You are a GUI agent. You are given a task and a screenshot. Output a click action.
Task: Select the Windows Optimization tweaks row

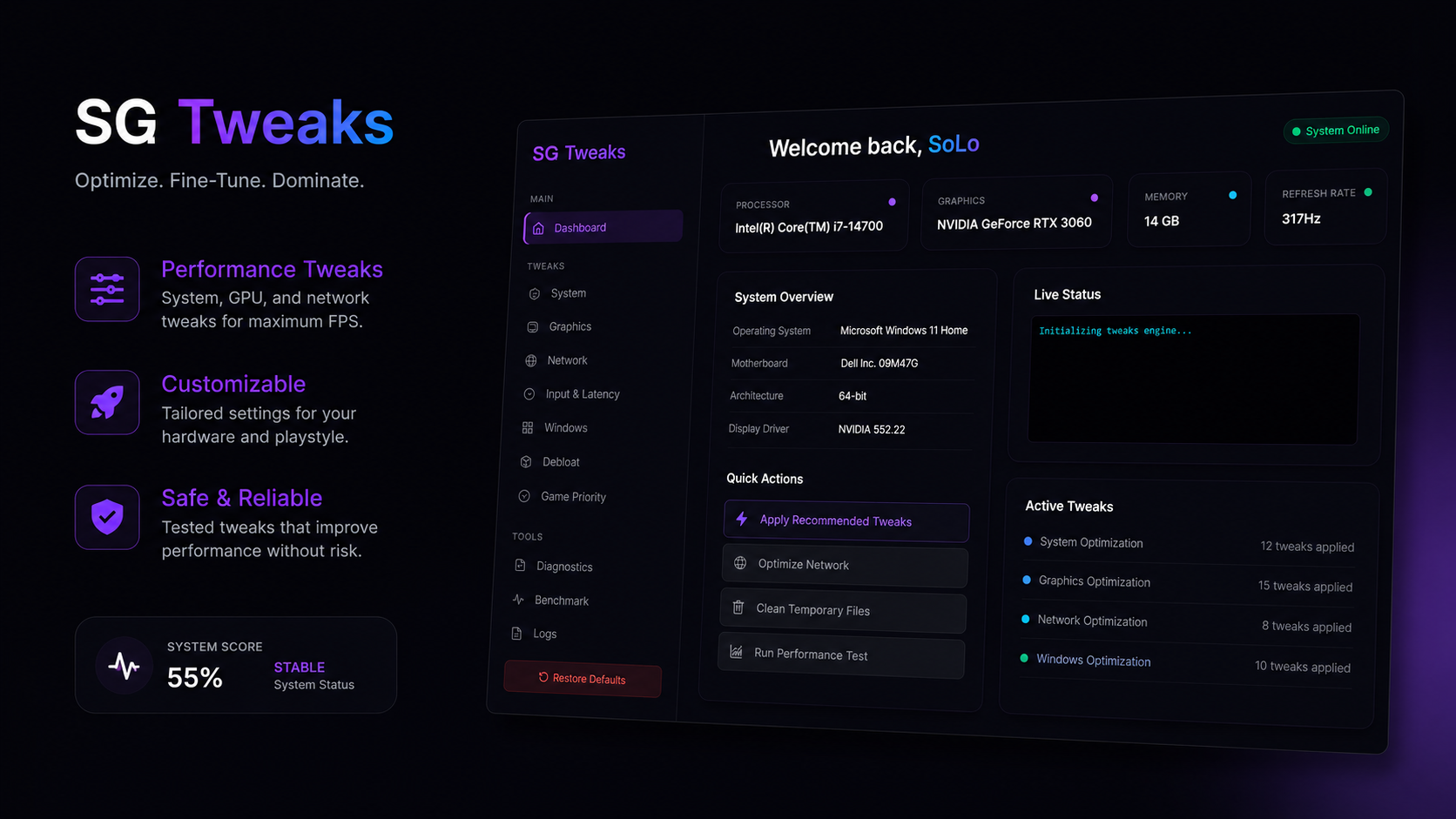pos(1186,664)
